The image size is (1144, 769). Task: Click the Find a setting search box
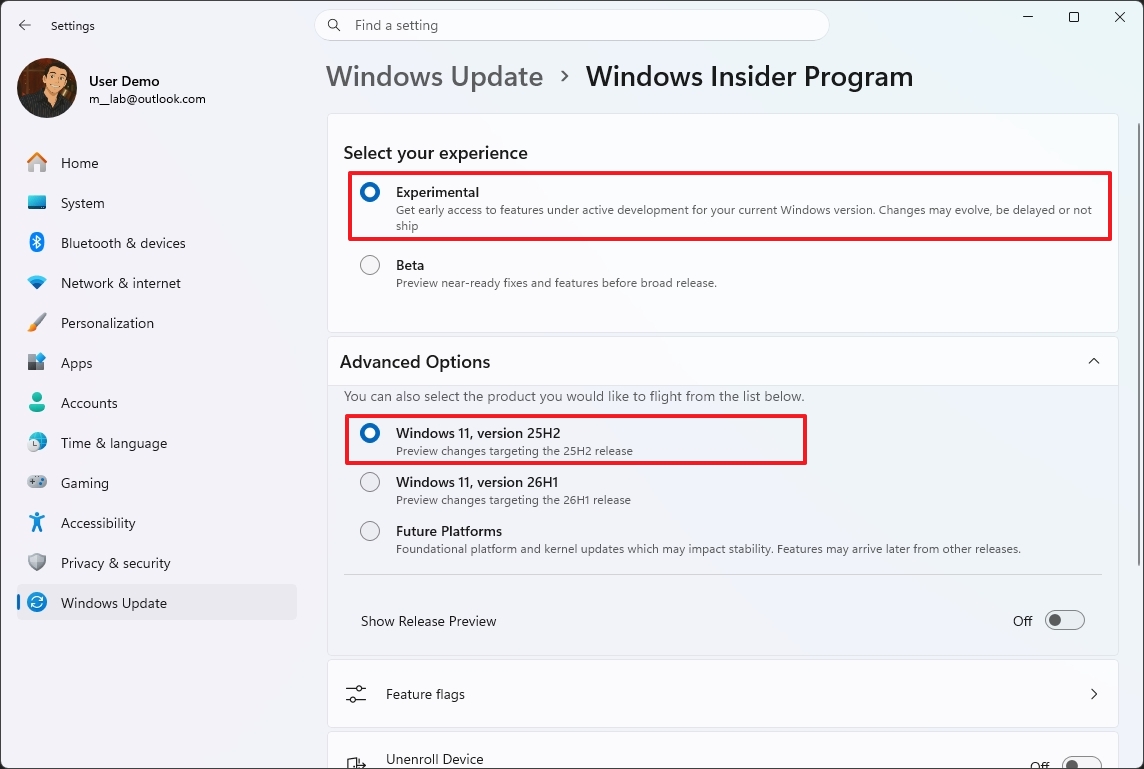[572, 26]
